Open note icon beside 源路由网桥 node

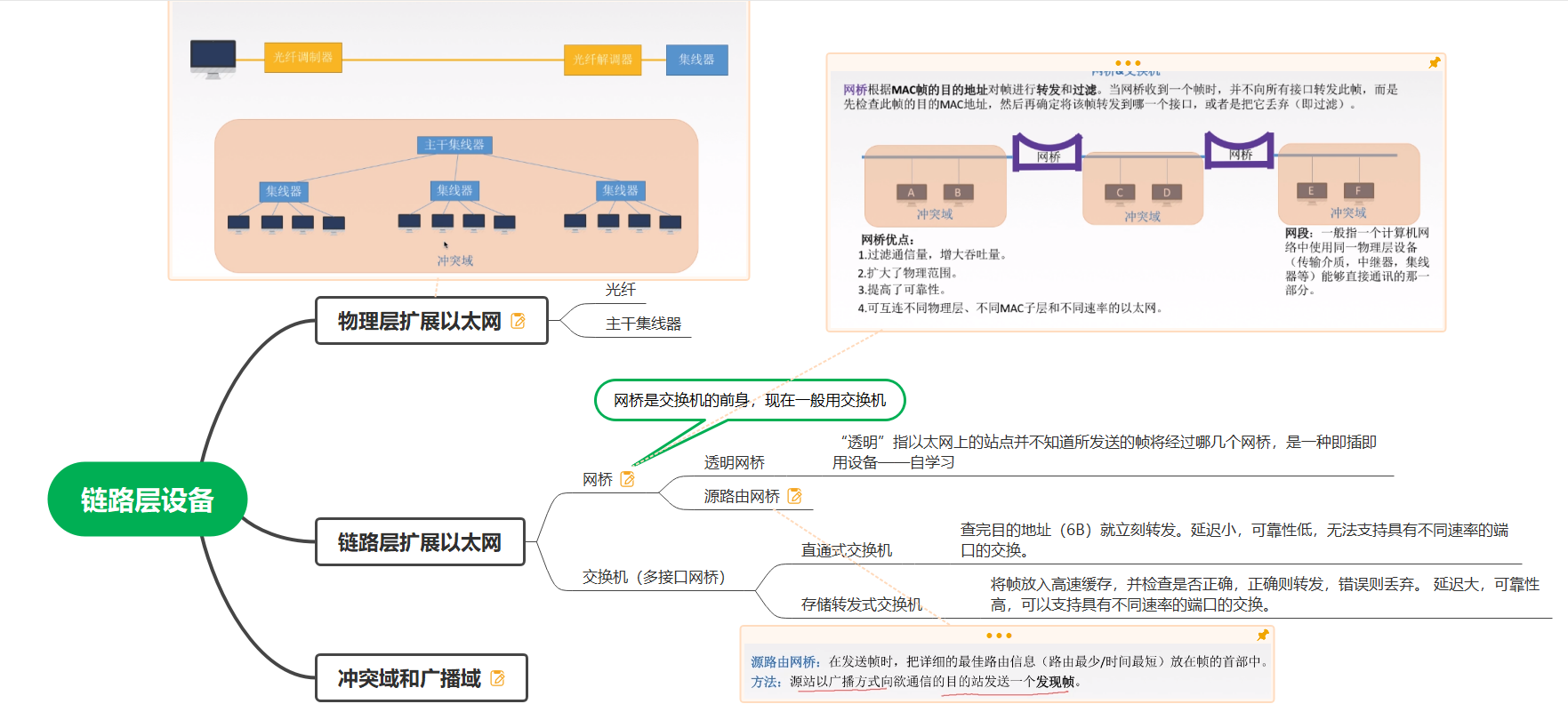coord(794,496)
